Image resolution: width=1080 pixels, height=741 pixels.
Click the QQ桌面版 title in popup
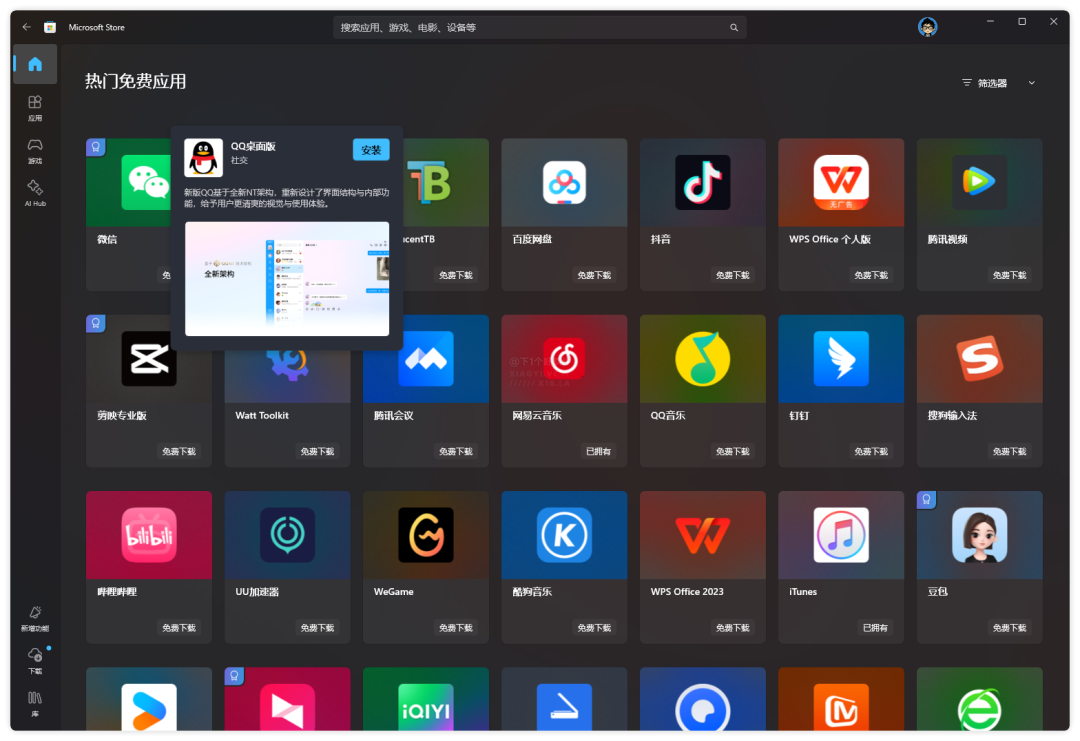253,146
